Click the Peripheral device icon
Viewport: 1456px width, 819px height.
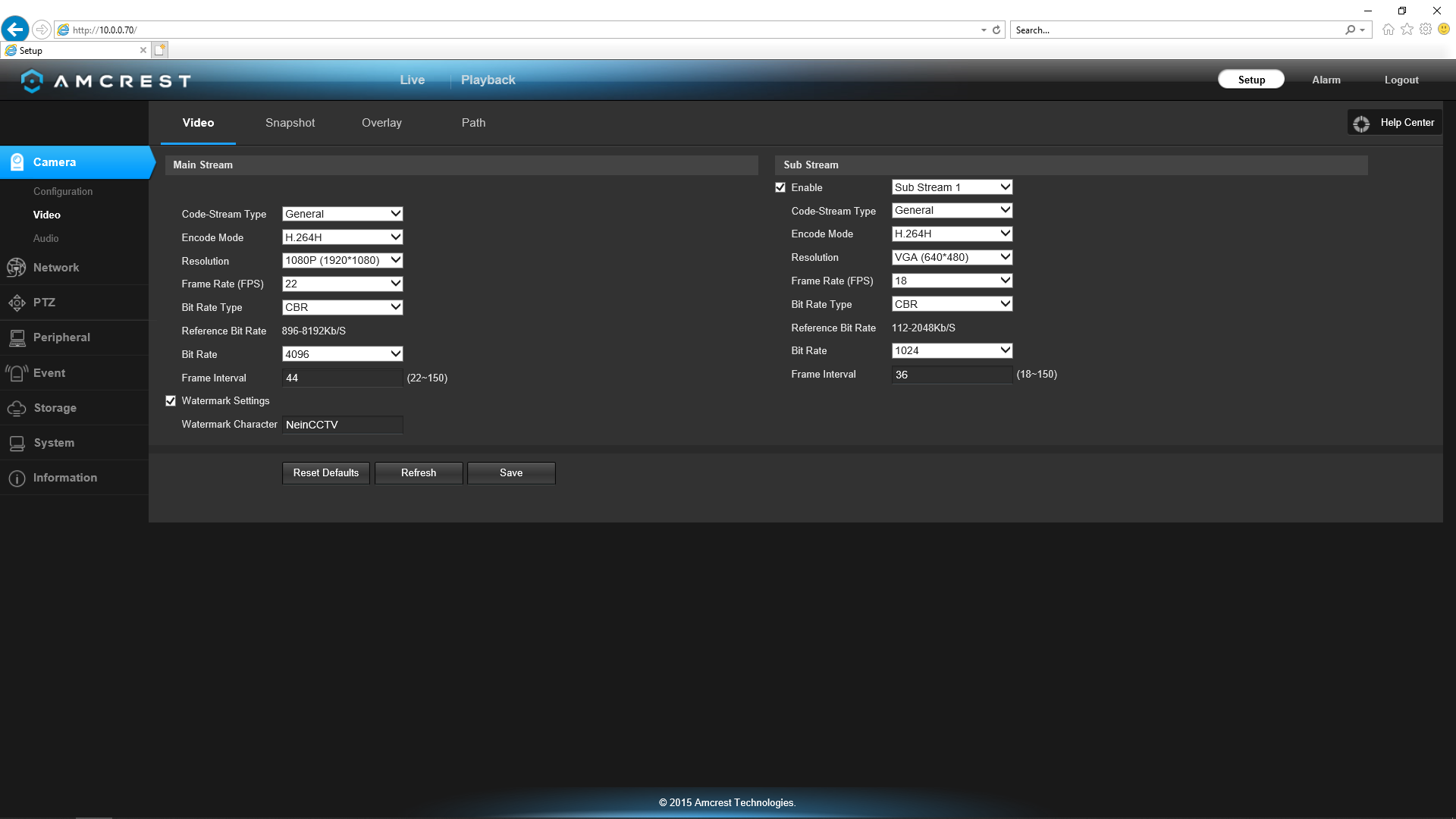pyautogui.click(x=17, y=338)
